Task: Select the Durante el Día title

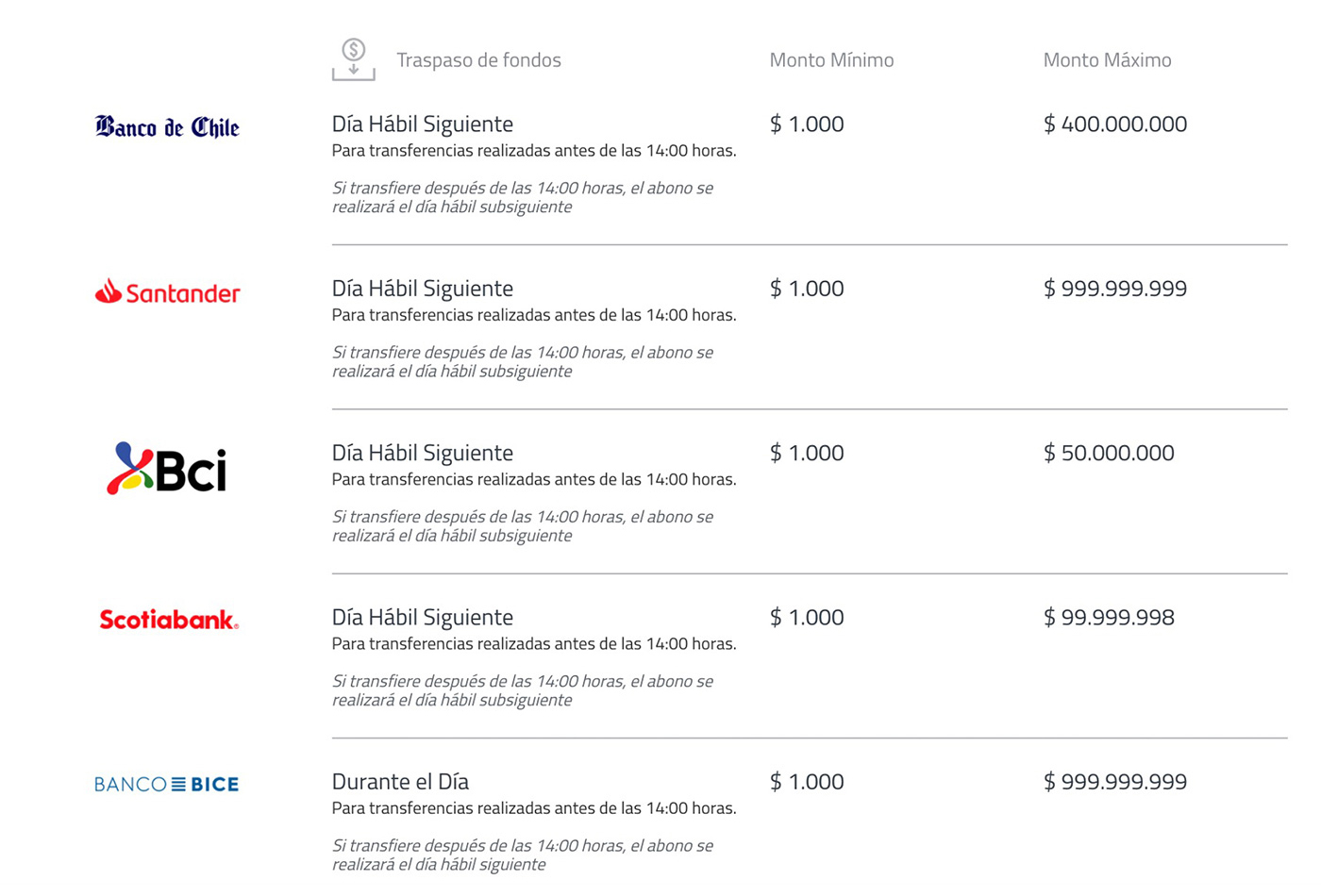Action: [400, 782]
